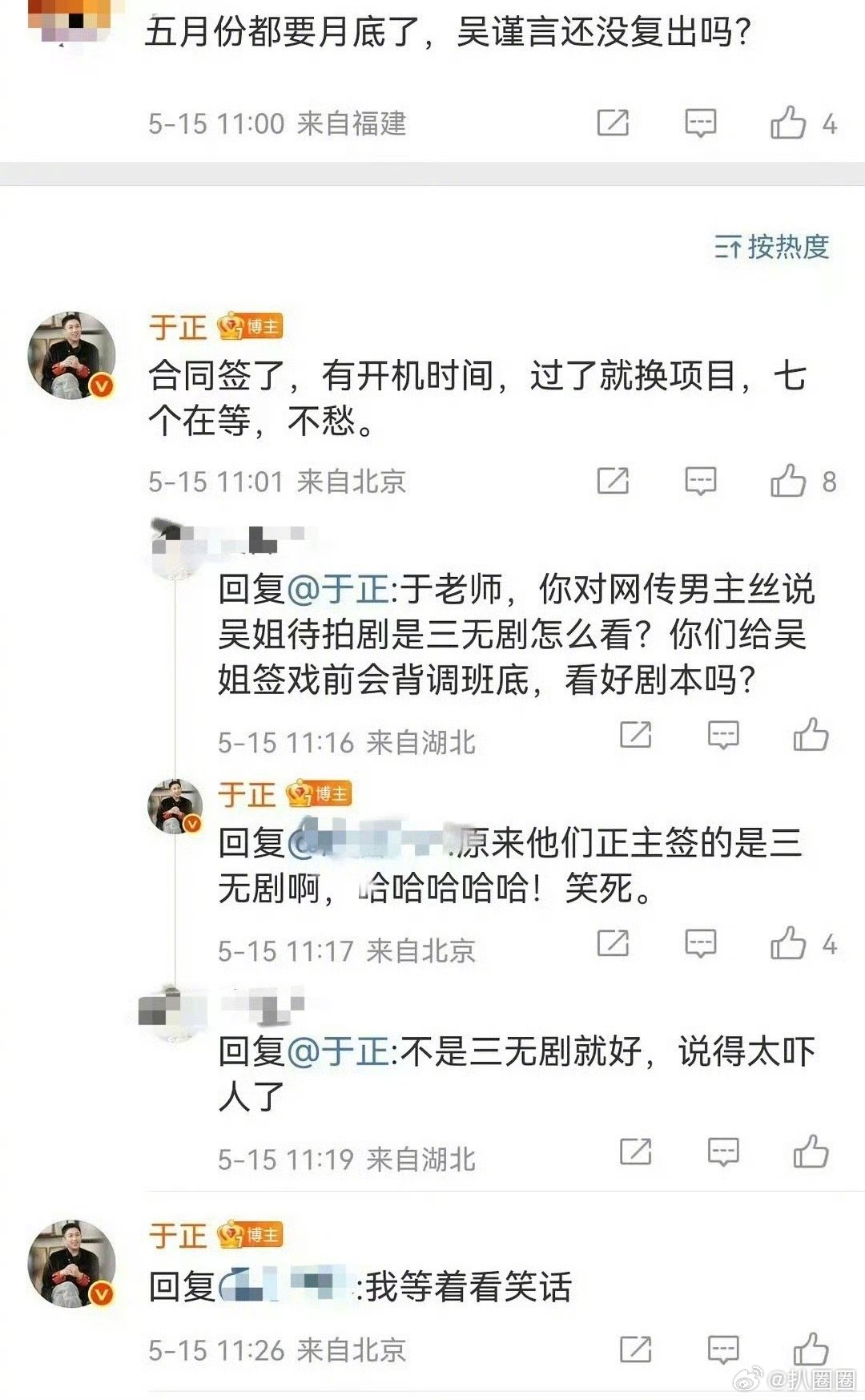View 于正's large avatar on 11:01 comment

coord(72,356)
